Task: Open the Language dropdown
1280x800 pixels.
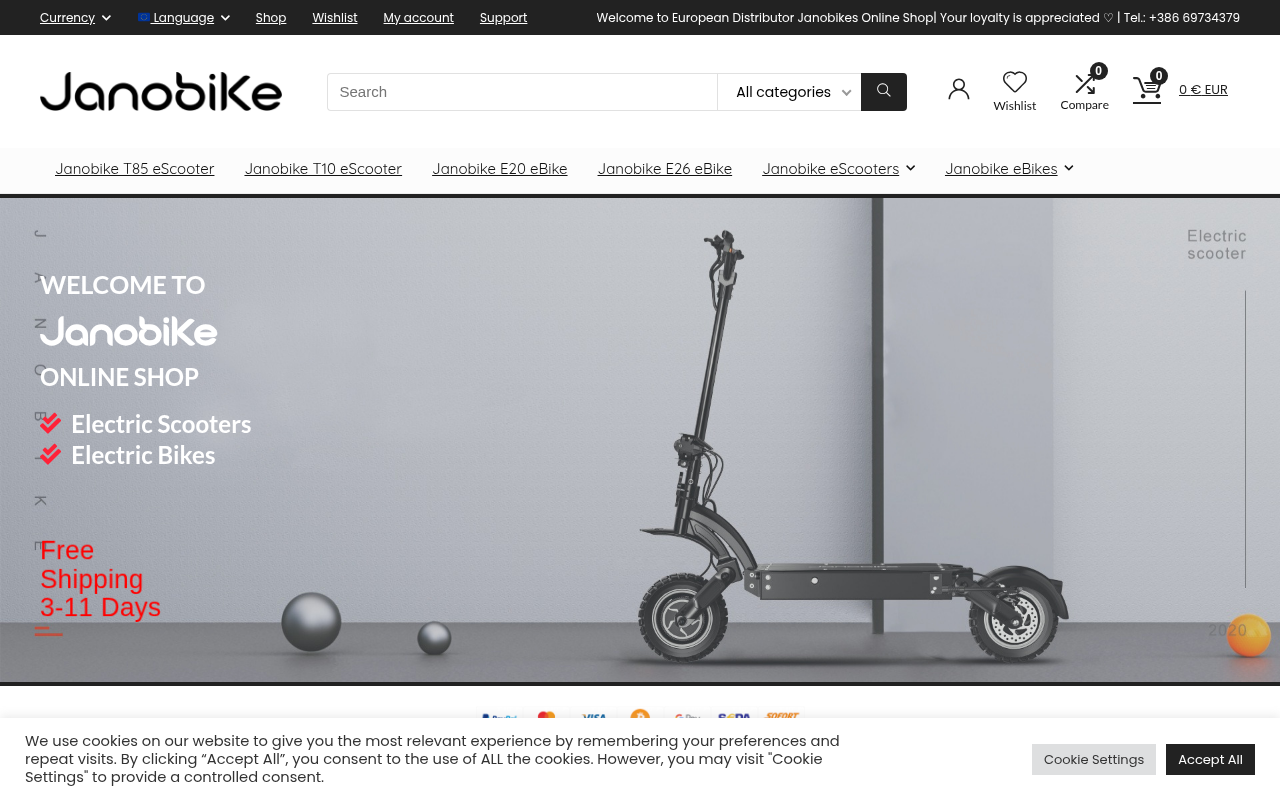Action: pos(184,17)
